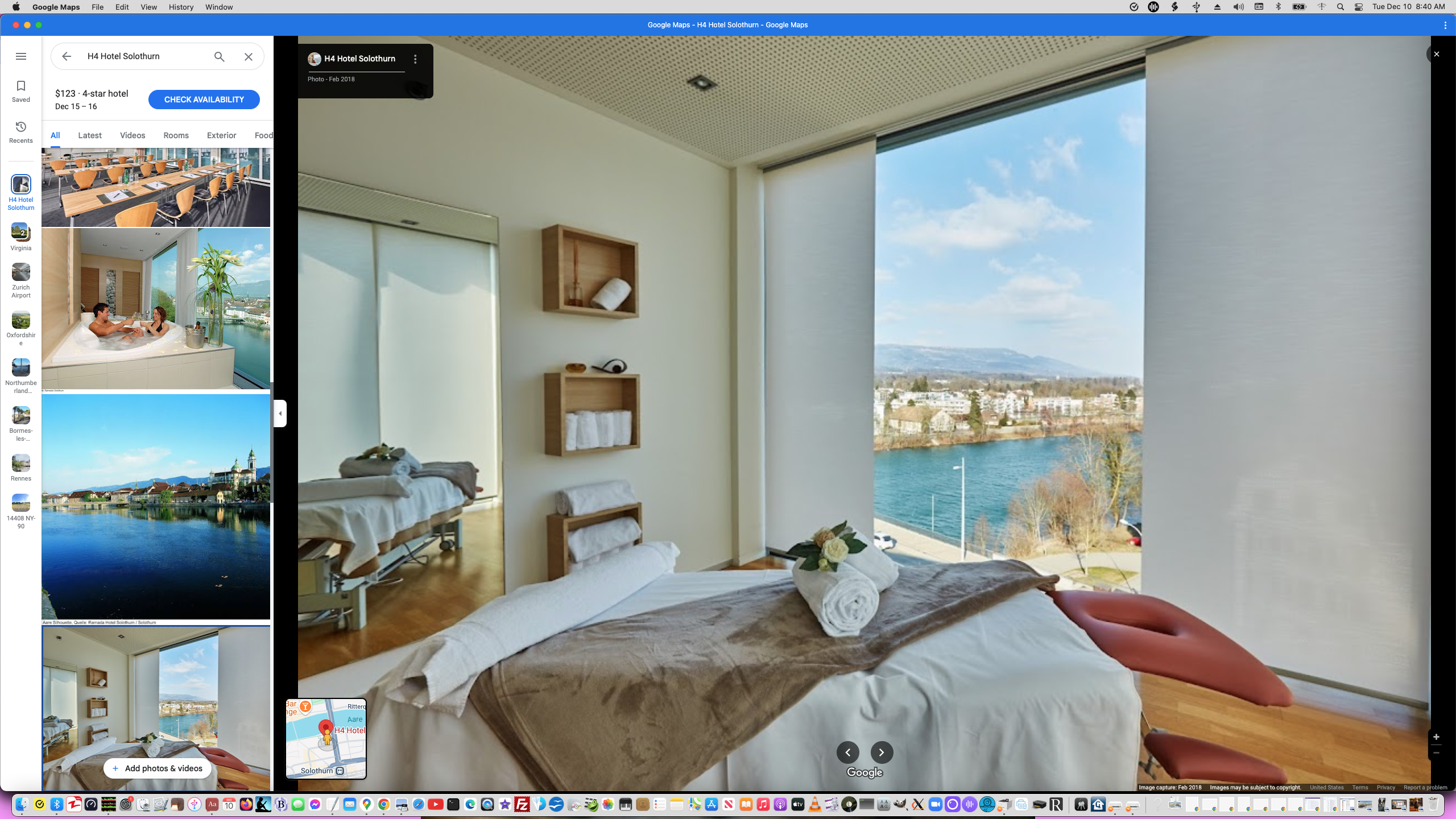Click the mini map preview
Viewport: 1456px width, 819px height.
coord(326,739)
